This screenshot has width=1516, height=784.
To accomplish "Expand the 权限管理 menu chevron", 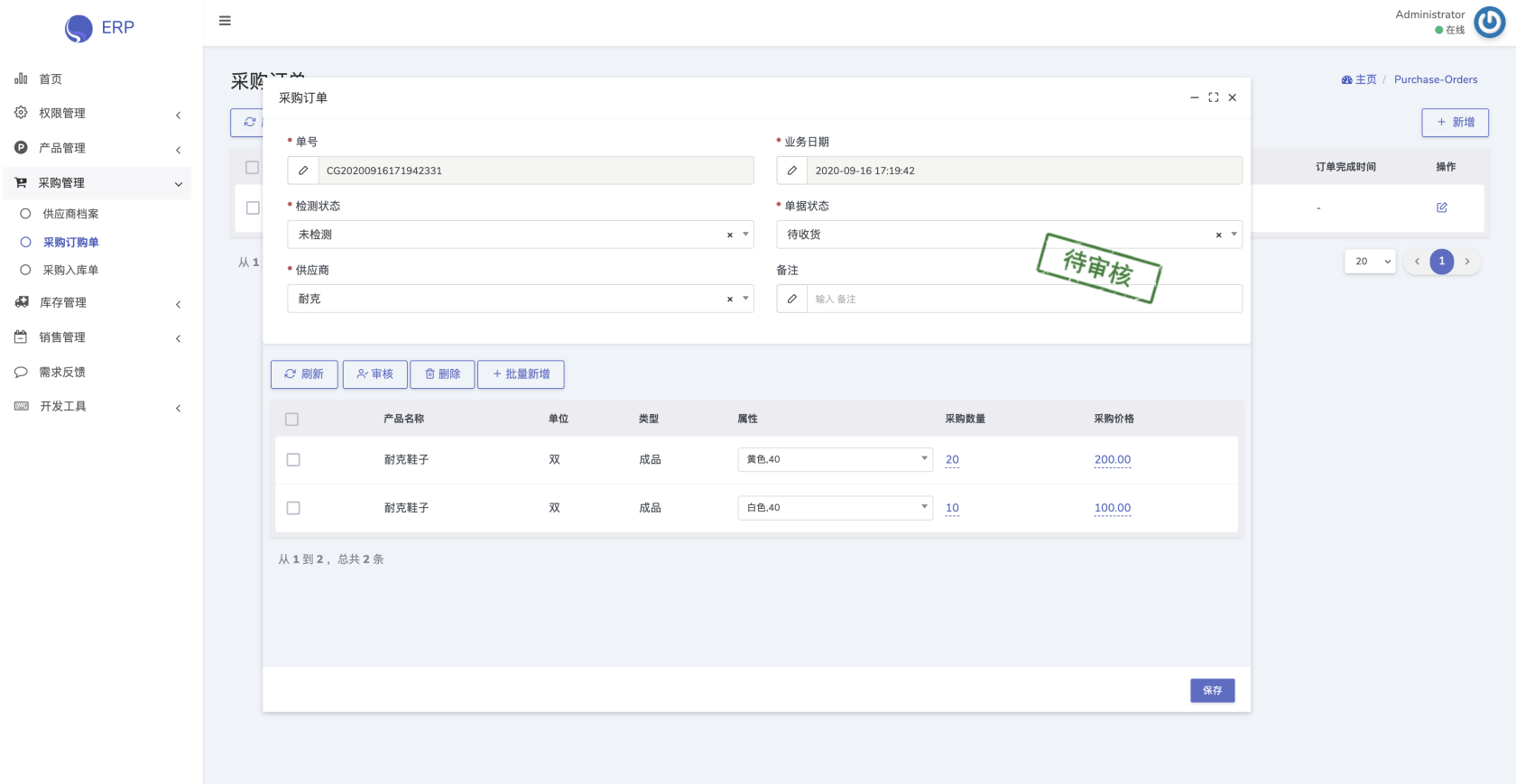I will [179, 115].
